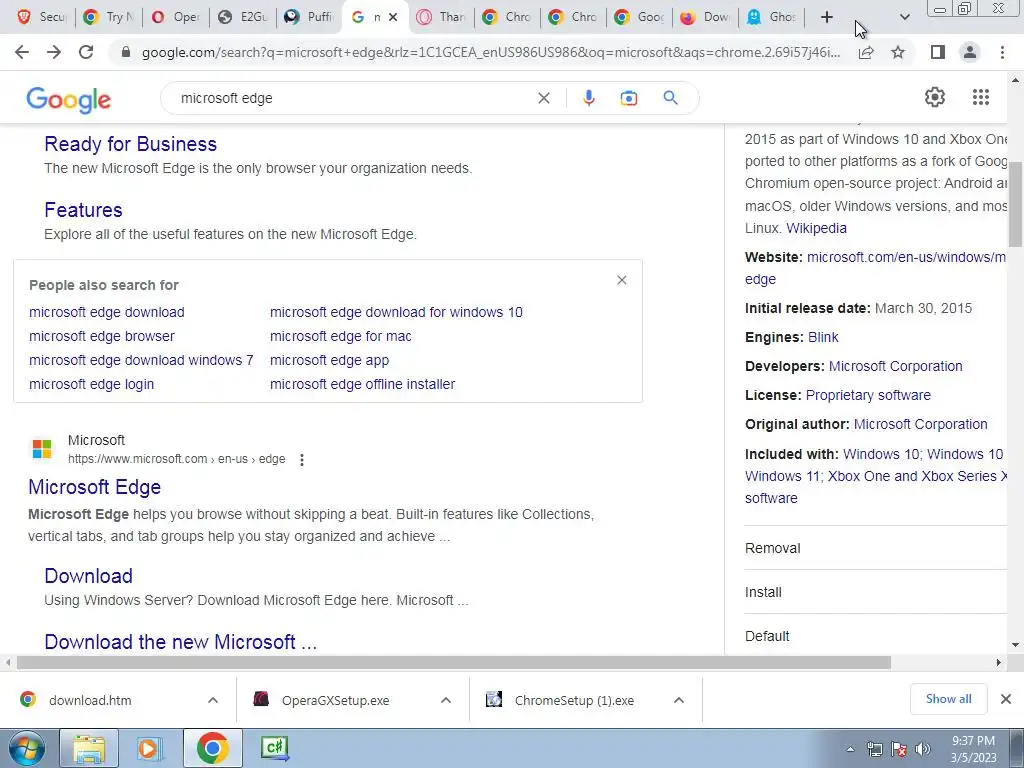Click the vertical scrollbar thumb
The width and height of the screenshot is (1024, 768).
[x=1016, y=204]
